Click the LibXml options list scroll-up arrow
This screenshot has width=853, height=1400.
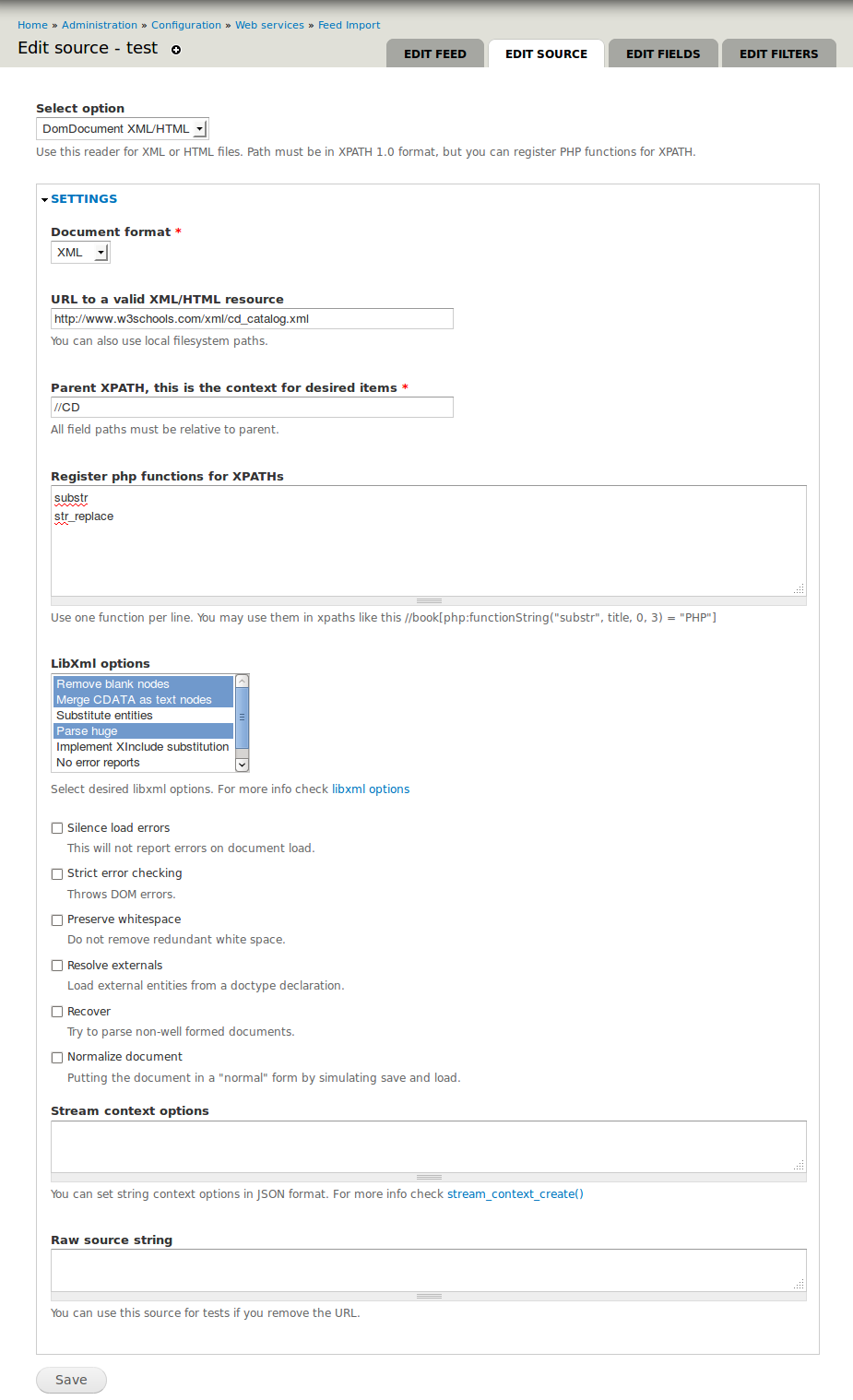click(x=243, y=682)
